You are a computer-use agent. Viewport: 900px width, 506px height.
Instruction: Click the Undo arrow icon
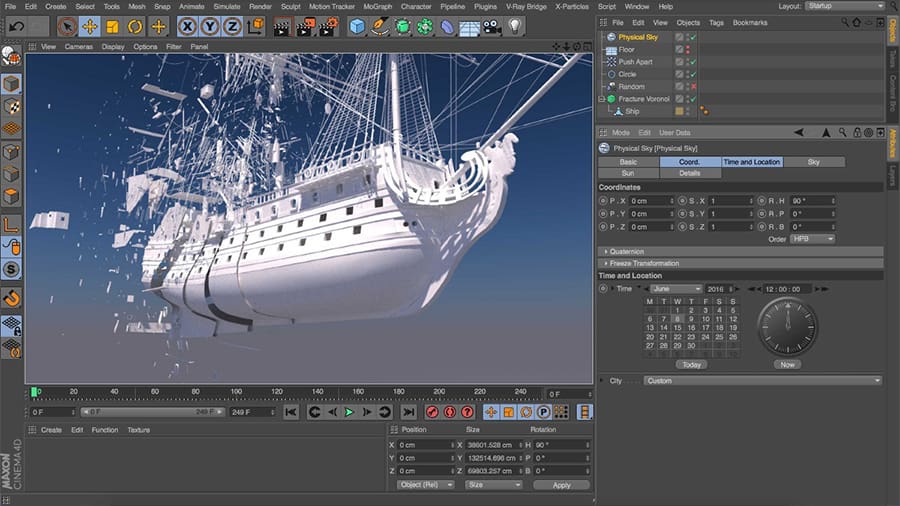point(16,26)
